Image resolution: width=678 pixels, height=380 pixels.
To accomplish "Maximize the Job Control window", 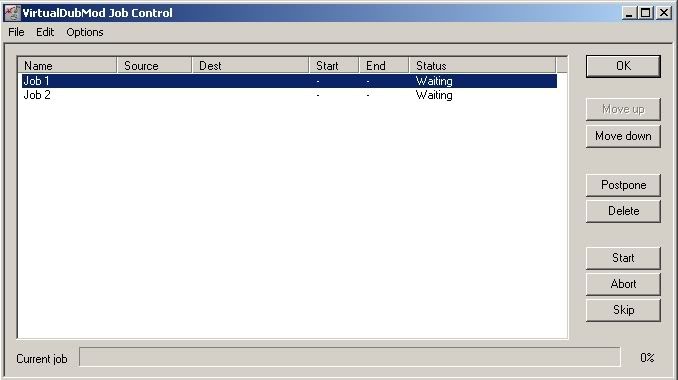I will (x=645, y=13).
